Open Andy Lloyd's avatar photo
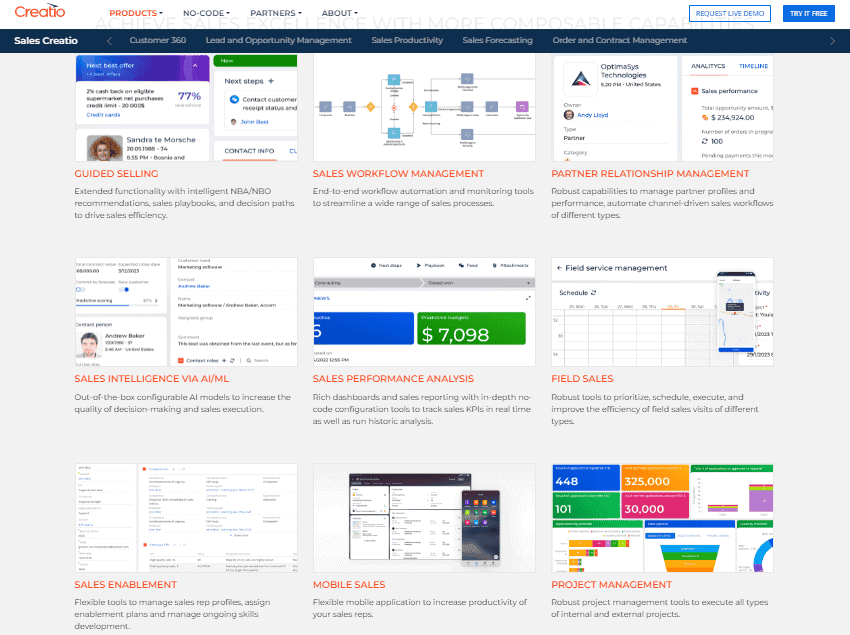850x635 pixels. pyautogui.click(x=568, y=114)
